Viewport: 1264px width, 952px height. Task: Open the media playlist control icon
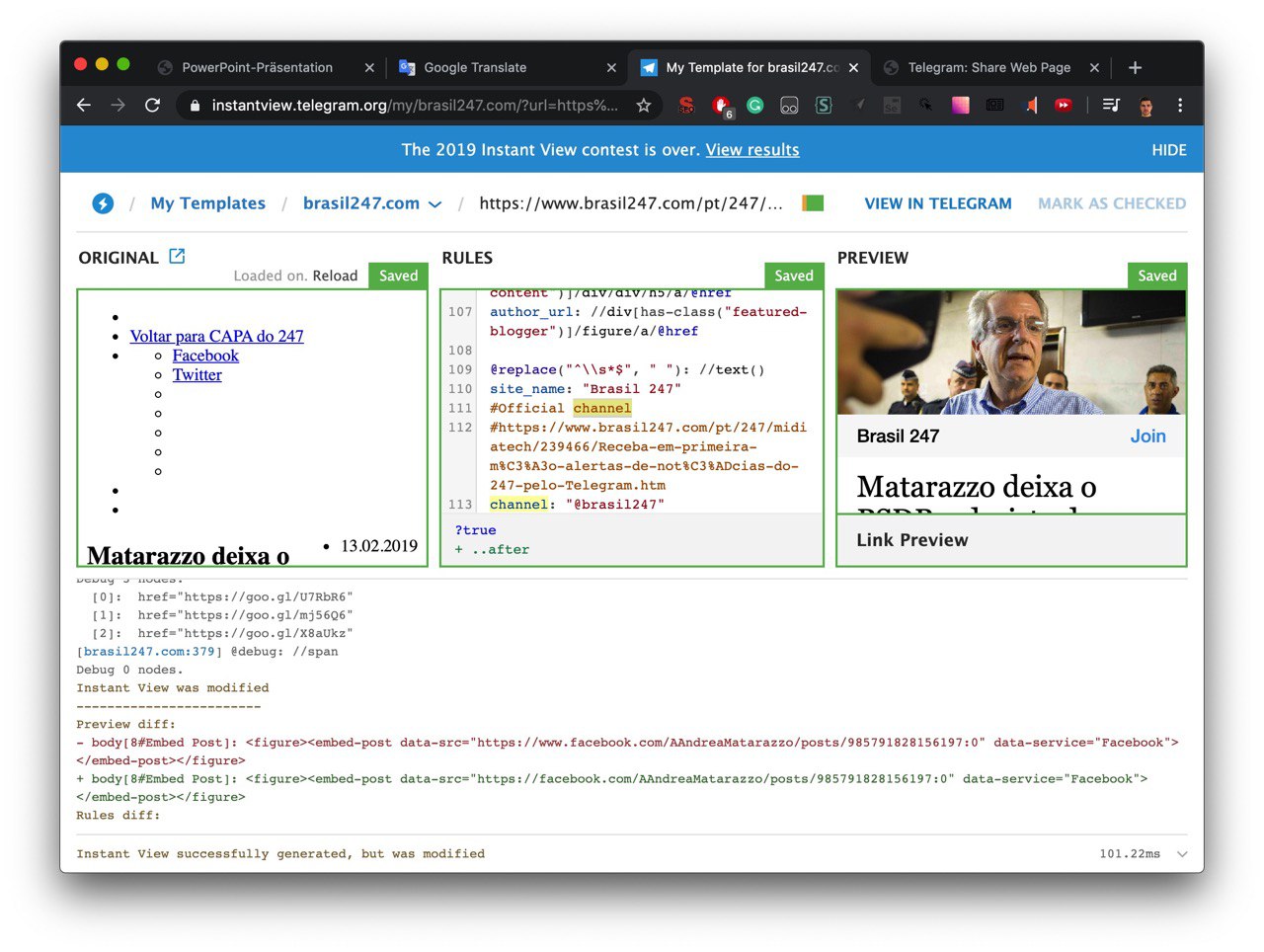click(x=1111, y=105)
